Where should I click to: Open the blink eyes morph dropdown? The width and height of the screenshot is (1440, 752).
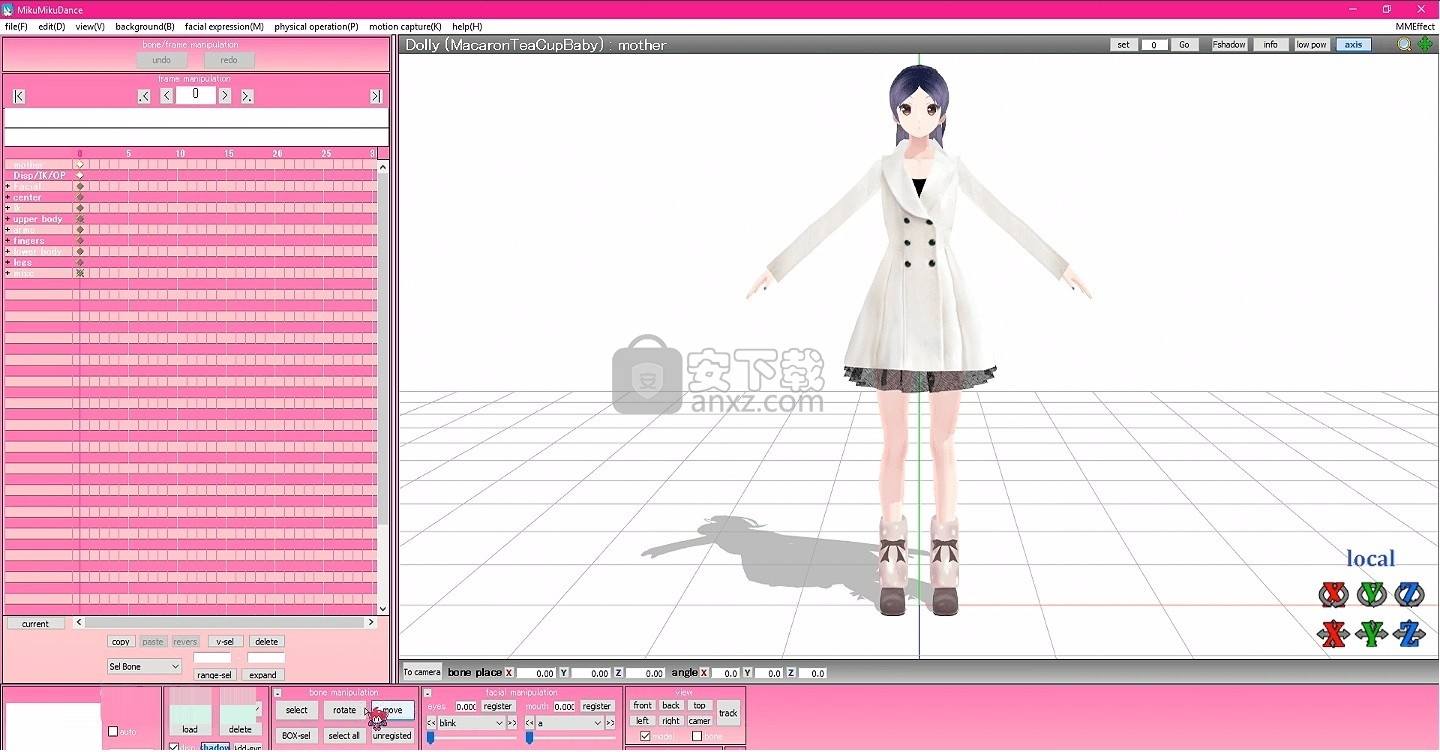pos(471,723)
